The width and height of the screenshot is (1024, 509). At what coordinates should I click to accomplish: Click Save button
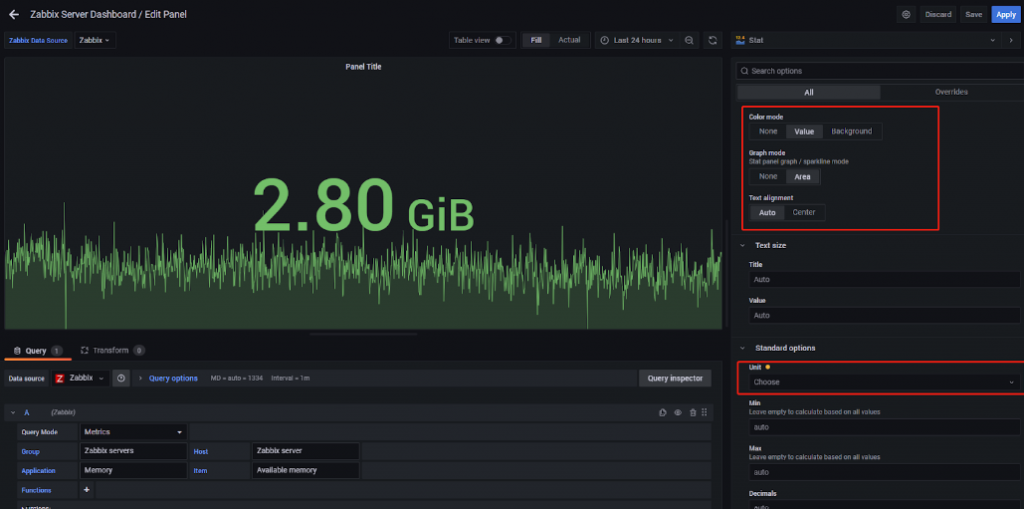click(974, 14)
